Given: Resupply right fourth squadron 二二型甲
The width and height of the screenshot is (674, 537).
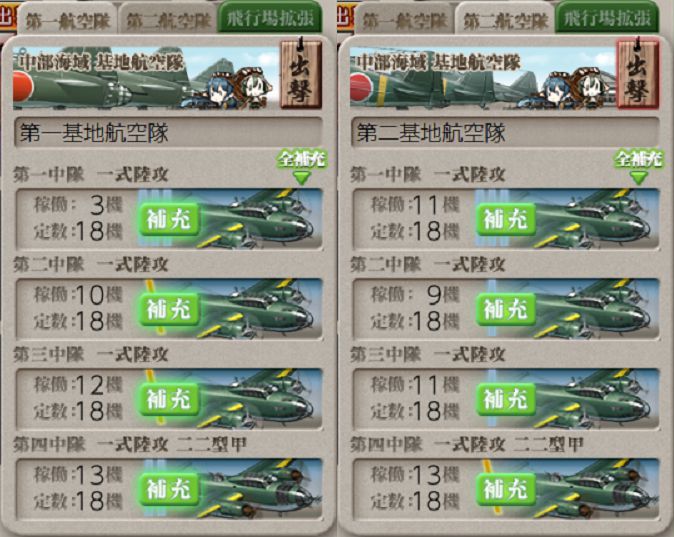Looking at the screenshot, I should coord(506,489).
